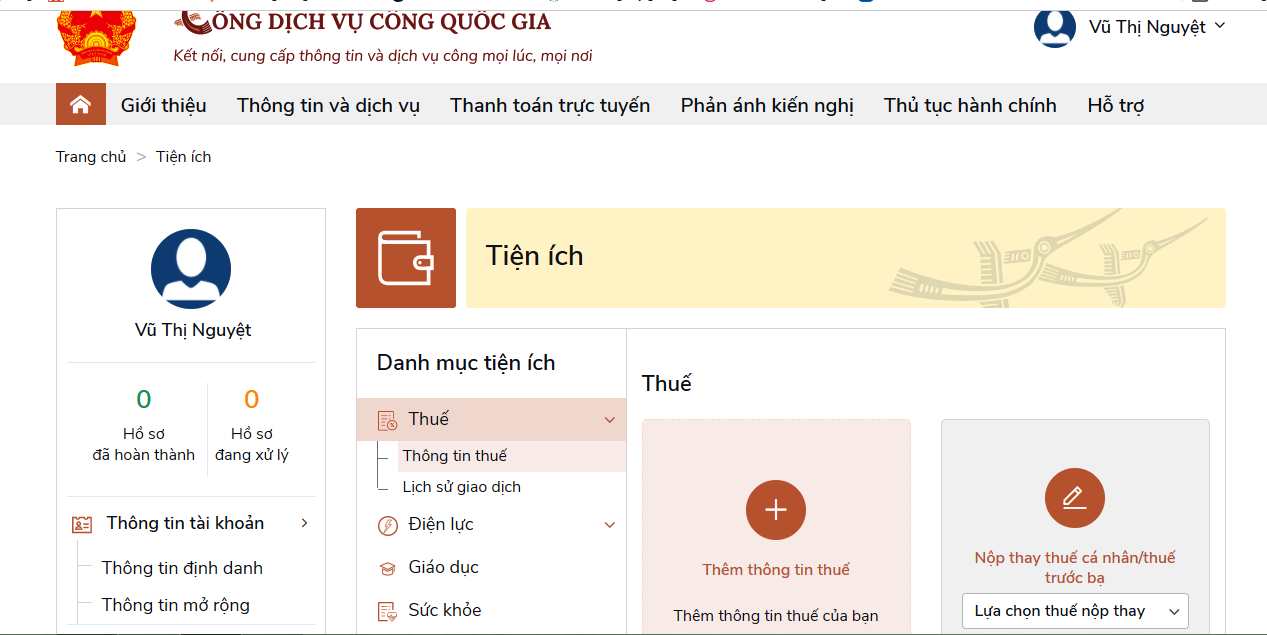Open the Thủ tục hành chính menu
Viewport: 1267px width, 635px height.
click(970, 105)
